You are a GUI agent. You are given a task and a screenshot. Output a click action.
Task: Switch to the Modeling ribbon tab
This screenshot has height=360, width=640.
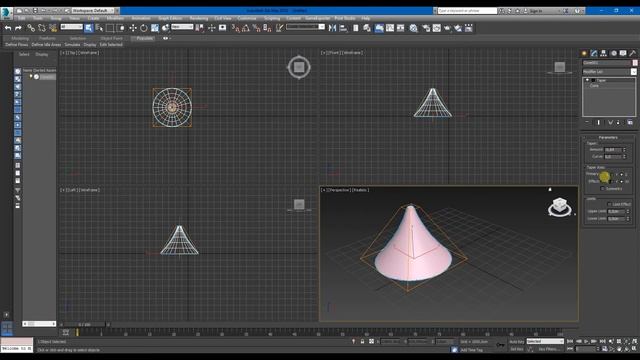click(x=20, y=38)
